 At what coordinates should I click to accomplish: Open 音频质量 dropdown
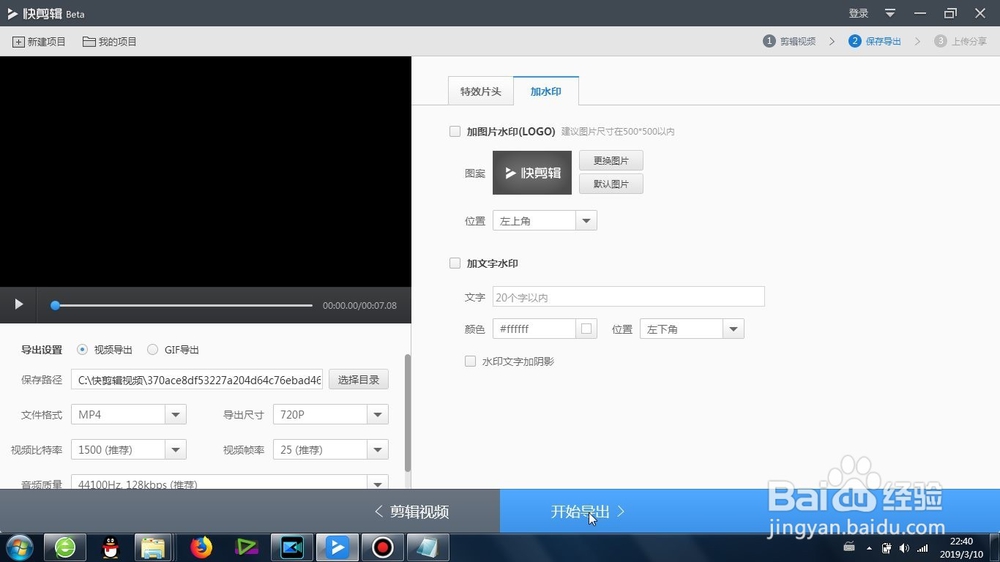click(230, 483)
